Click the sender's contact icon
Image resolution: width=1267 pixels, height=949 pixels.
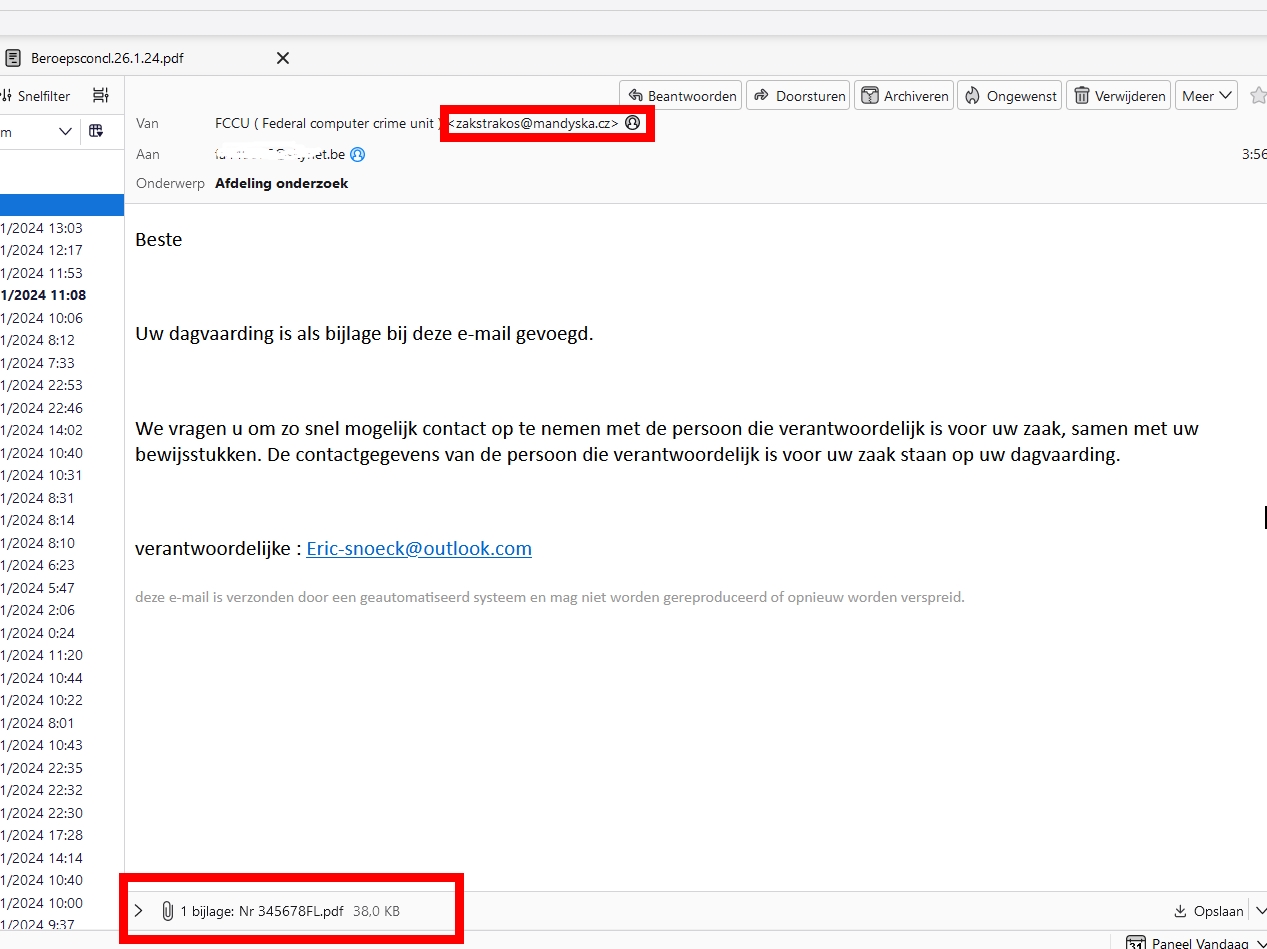[x=632, y=123]
